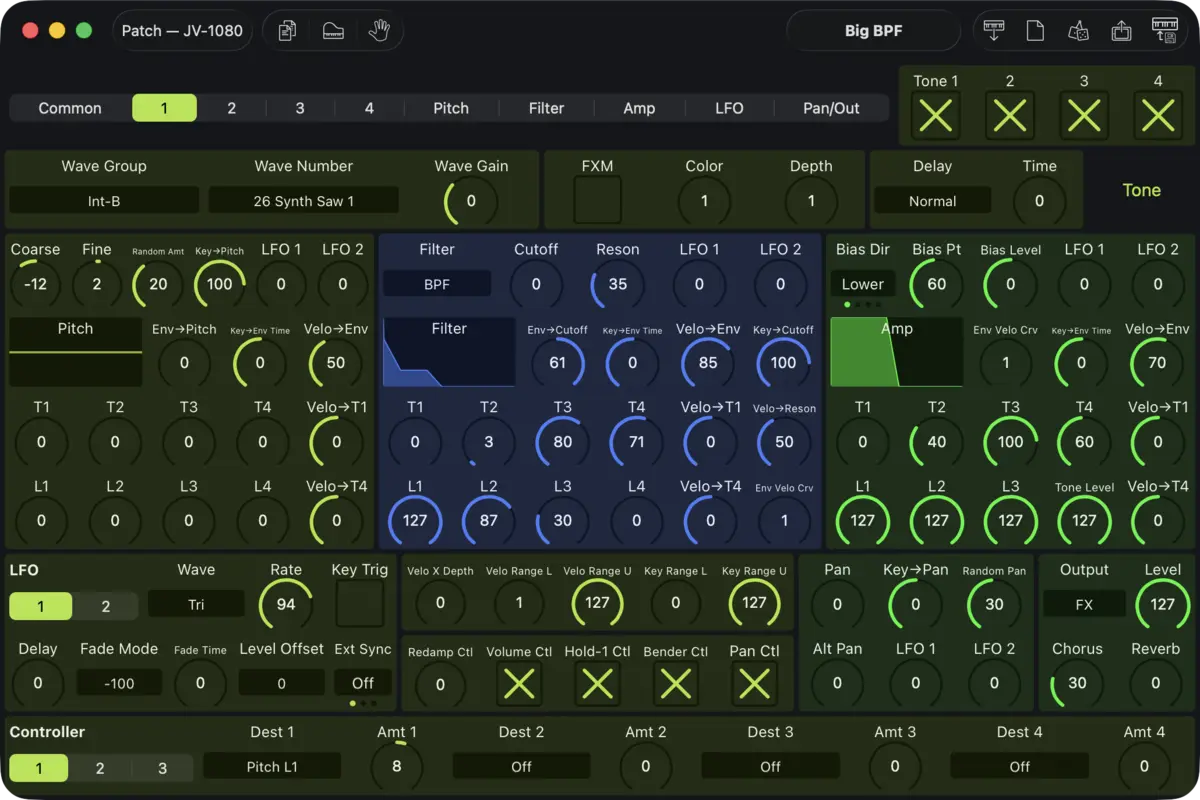Click the hand icon in toolbar
Screen dimensions: 1200x800
pos(378,31)
